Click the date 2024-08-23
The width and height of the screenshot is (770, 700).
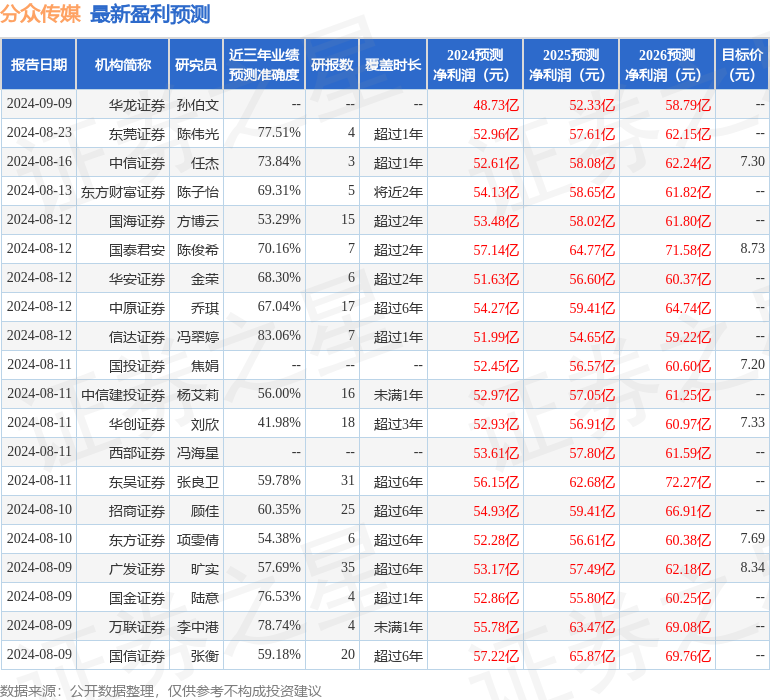tap(39, 133)
